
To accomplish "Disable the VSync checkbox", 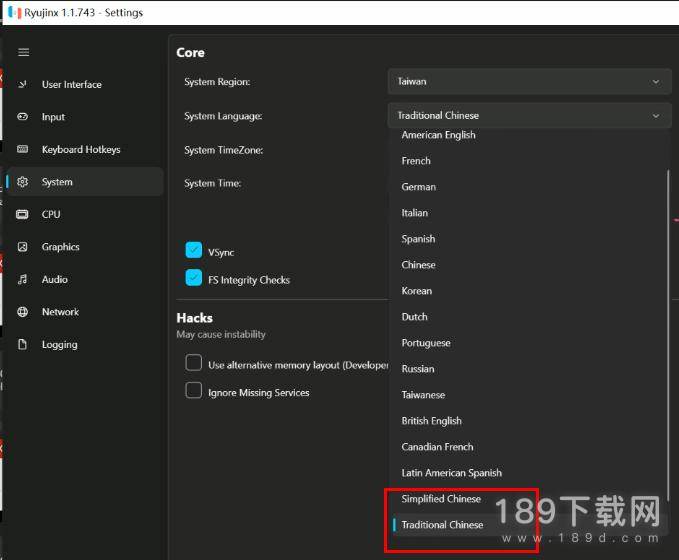I will 194,250.
